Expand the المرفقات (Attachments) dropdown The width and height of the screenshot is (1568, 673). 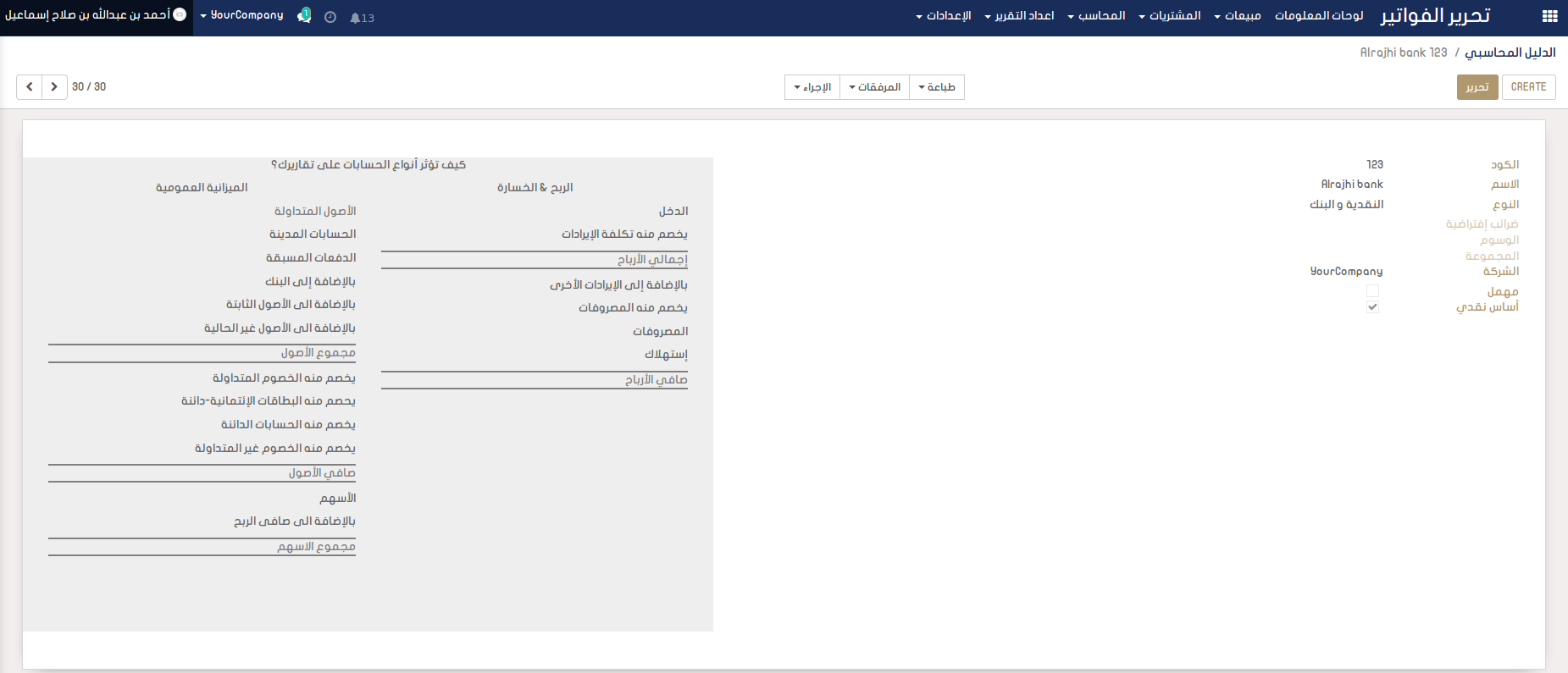[x=874, y=87]
